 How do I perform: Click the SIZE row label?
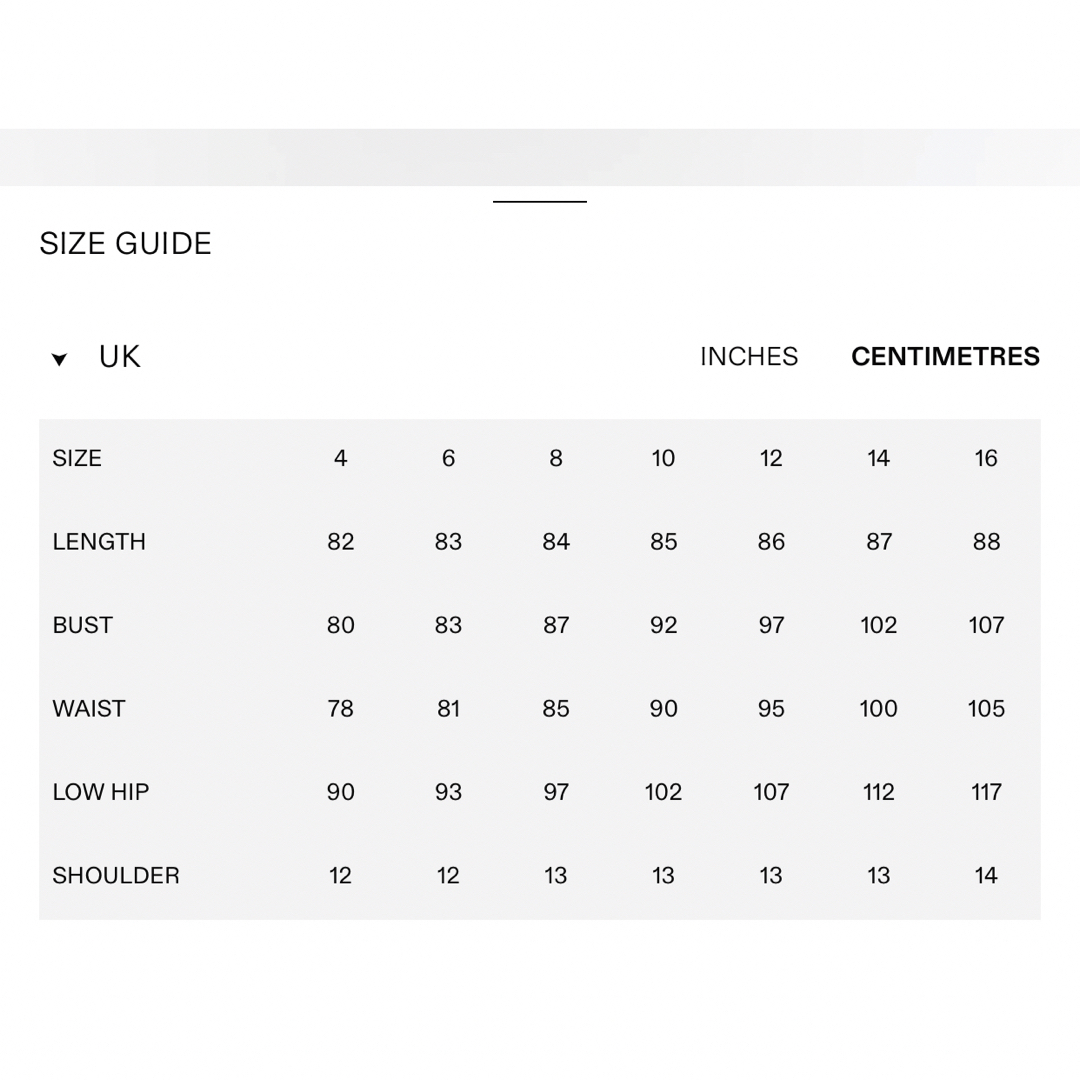(77, 458)
